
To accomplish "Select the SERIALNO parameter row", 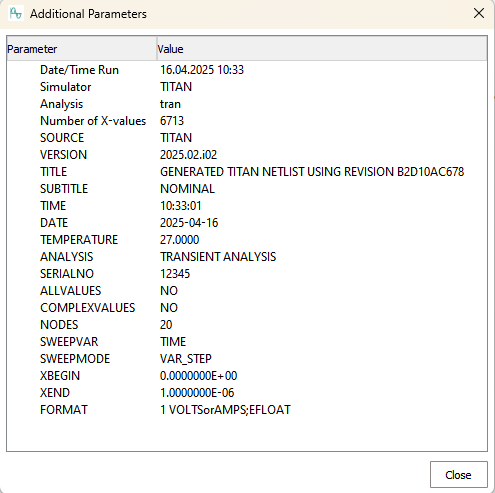I will click(x=247, y=274).
